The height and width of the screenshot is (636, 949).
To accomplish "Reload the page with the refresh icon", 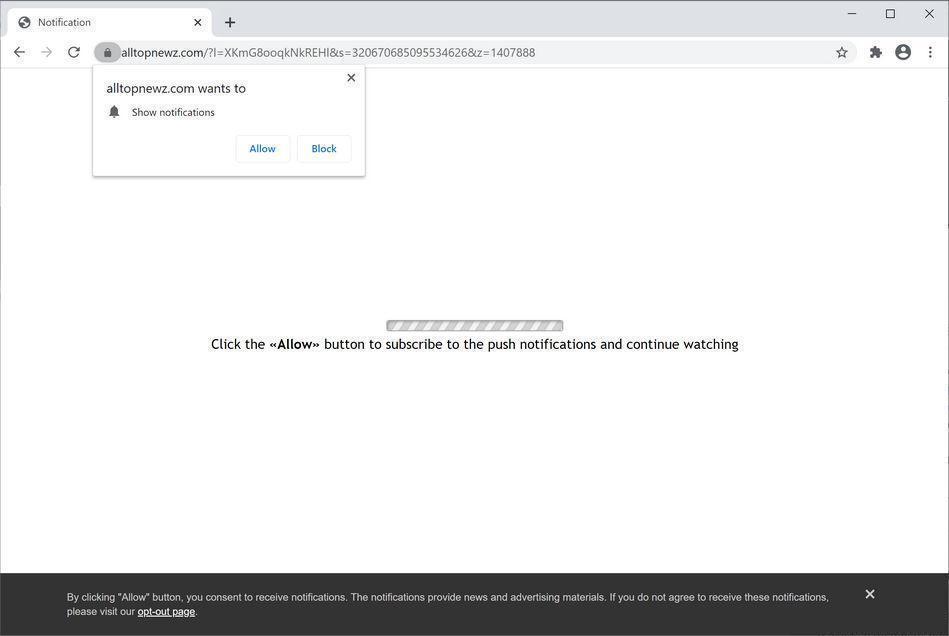I will point(74,53).
